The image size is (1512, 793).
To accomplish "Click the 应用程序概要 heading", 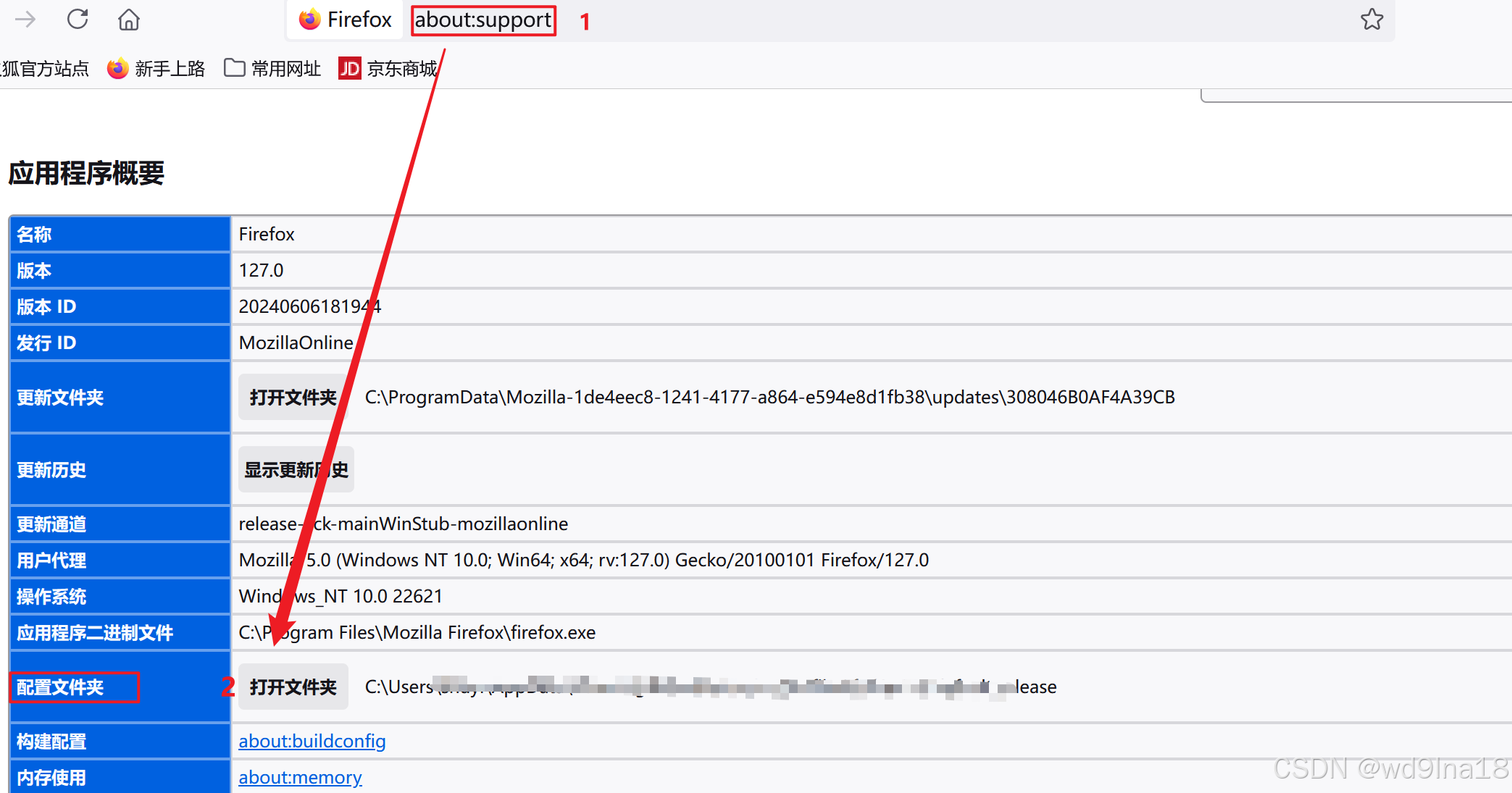I will [x=86, y=173].
